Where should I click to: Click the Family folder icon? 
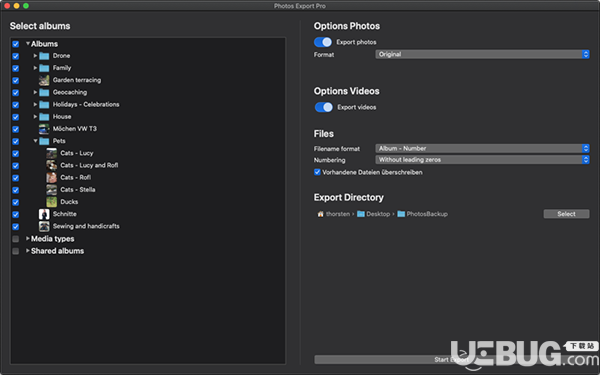44,68
